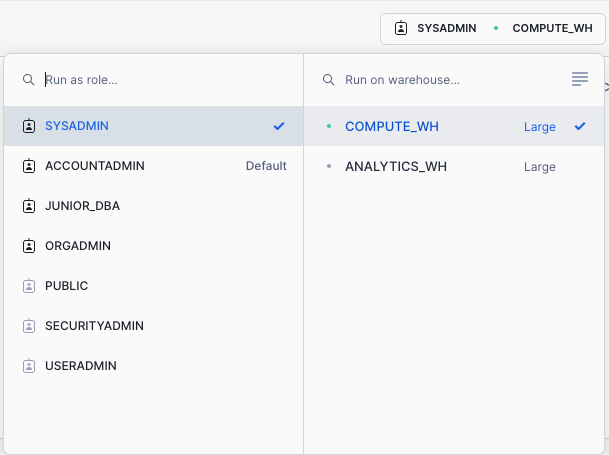Click the PUBLIC role icon
Image resolution: width=609 pixels, height=455 pixels.
(28, 286)
